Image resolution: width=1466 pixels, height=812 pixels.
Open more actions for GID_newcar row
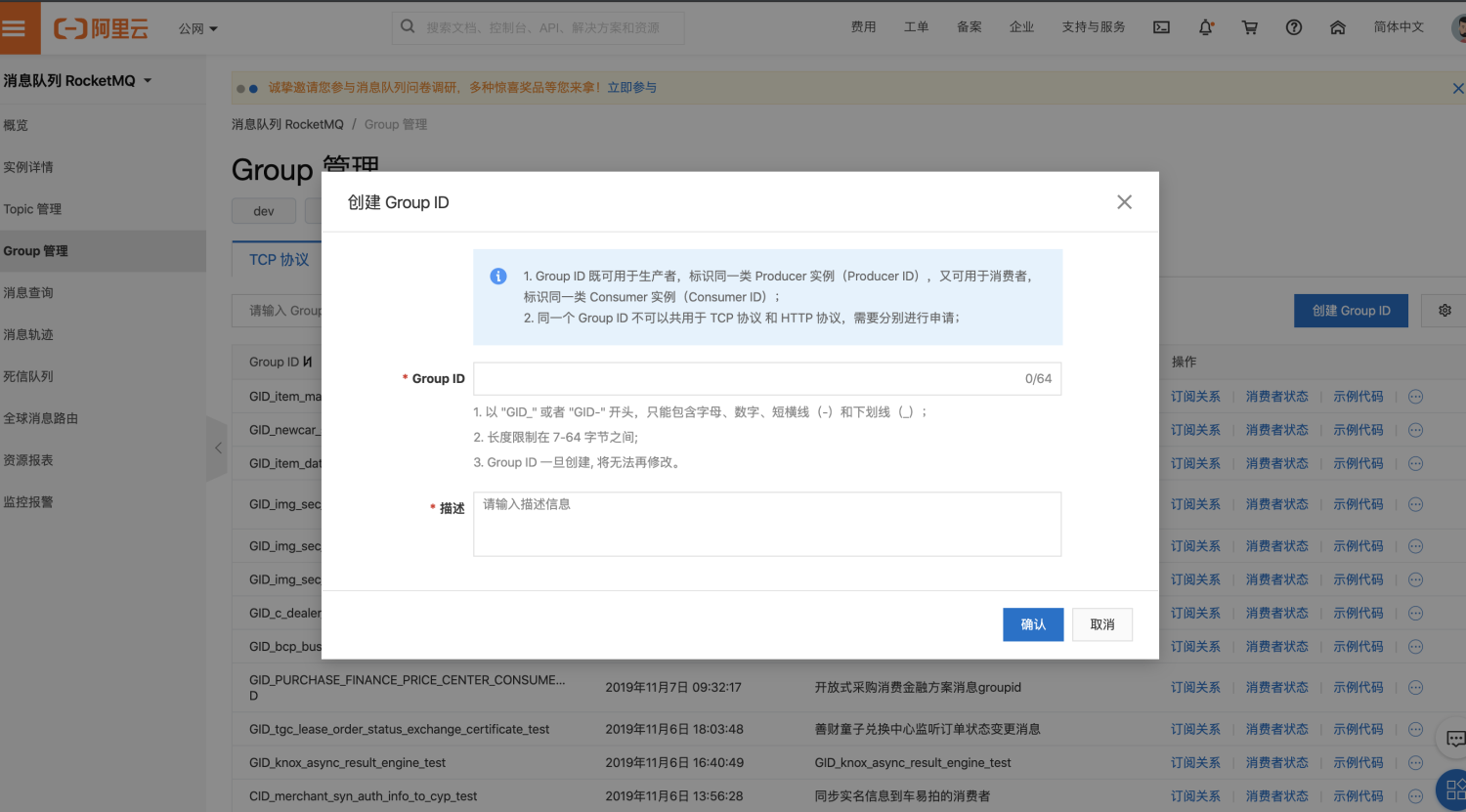tap(1415, 430)
